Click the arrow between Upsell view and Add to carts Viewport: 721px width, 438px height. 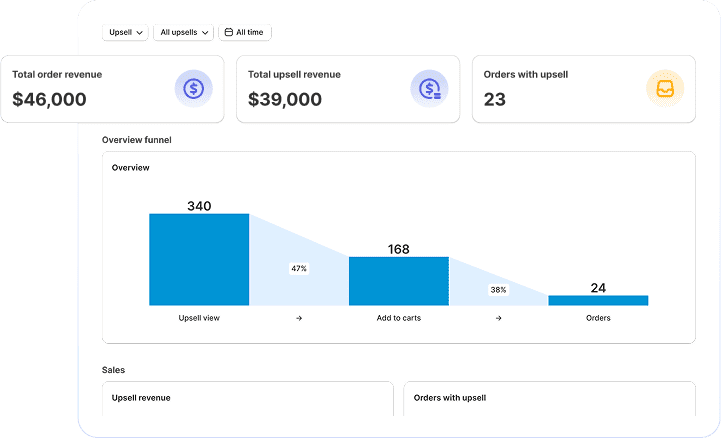click(x=299, y=318)
